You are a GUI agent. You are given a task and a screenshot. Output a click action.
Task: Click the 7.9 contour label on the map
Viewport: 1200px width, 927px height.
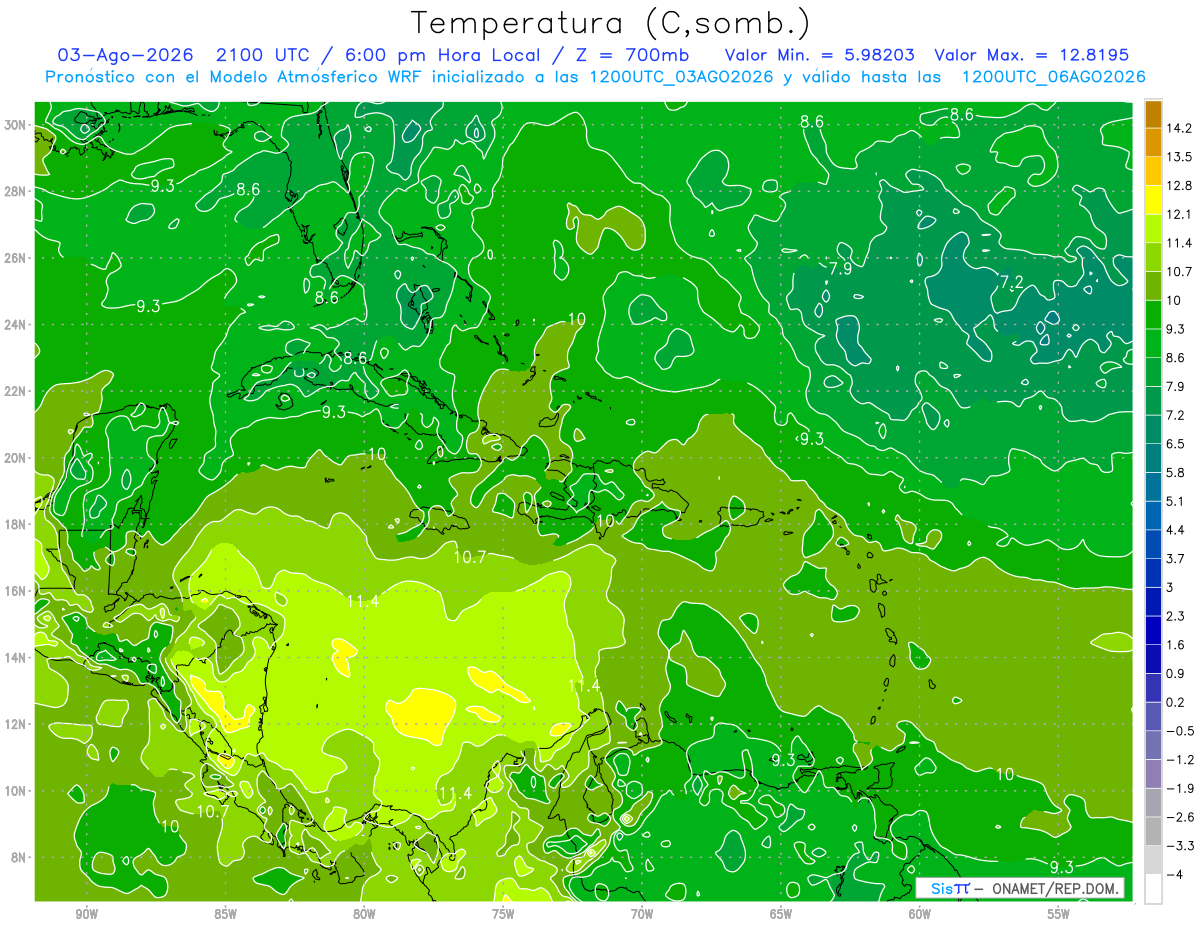click(x=840, y=268)
